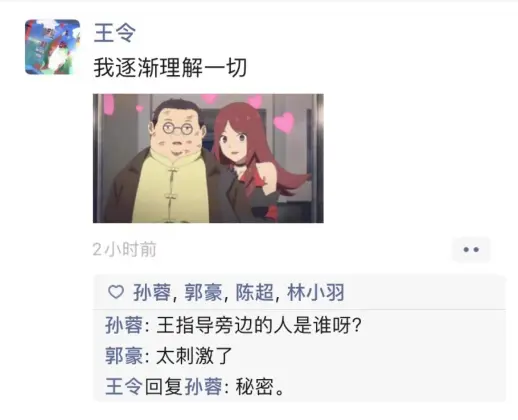The width and height of the screenshot is (518, 420).
Task: Open 王令's profile avatar
Action: tap(53, 47)
